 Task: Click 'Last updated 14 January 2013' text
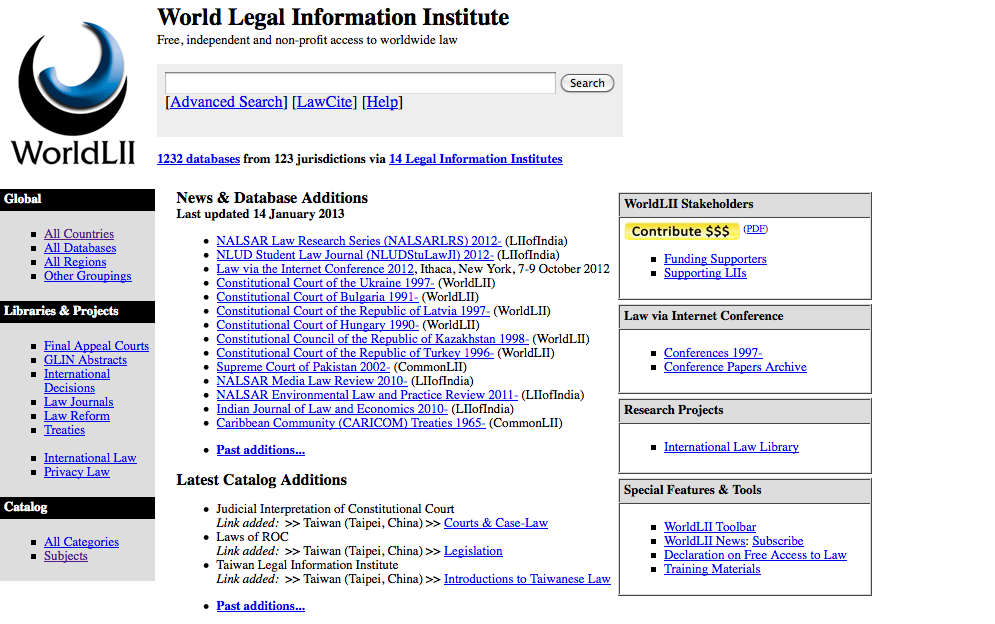click(260, 214)
